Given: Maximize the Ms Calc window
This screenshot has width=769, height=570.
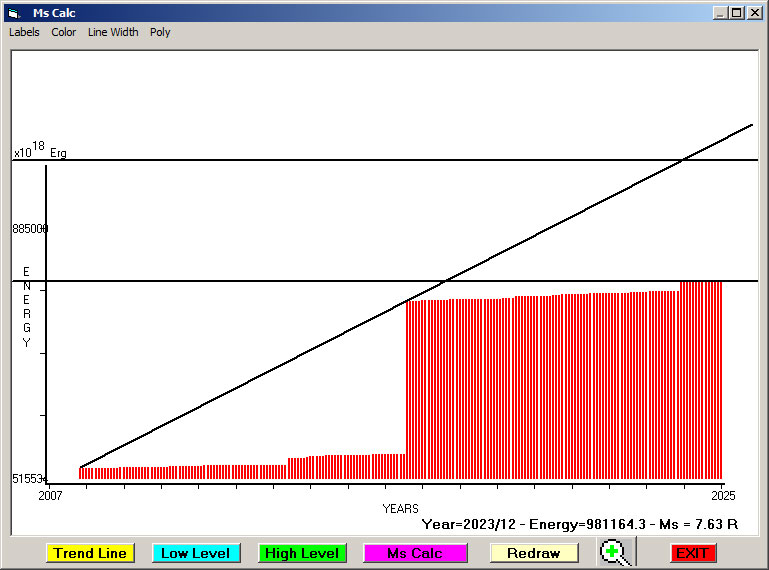Looking at the screenshot, I should point(737,13).
